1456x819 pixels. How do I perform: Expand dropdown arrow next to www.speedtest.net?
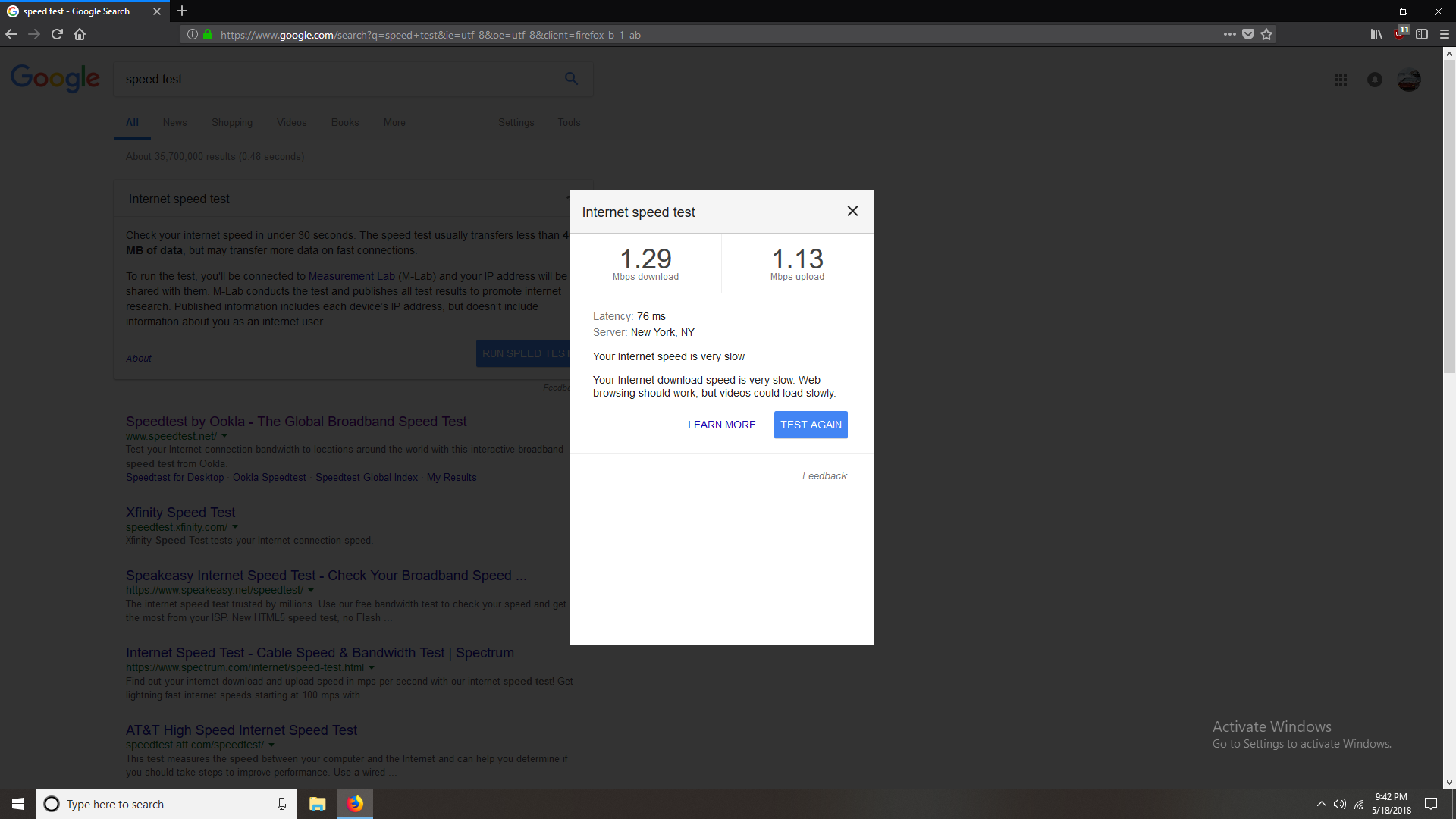[x=224, y=436]
